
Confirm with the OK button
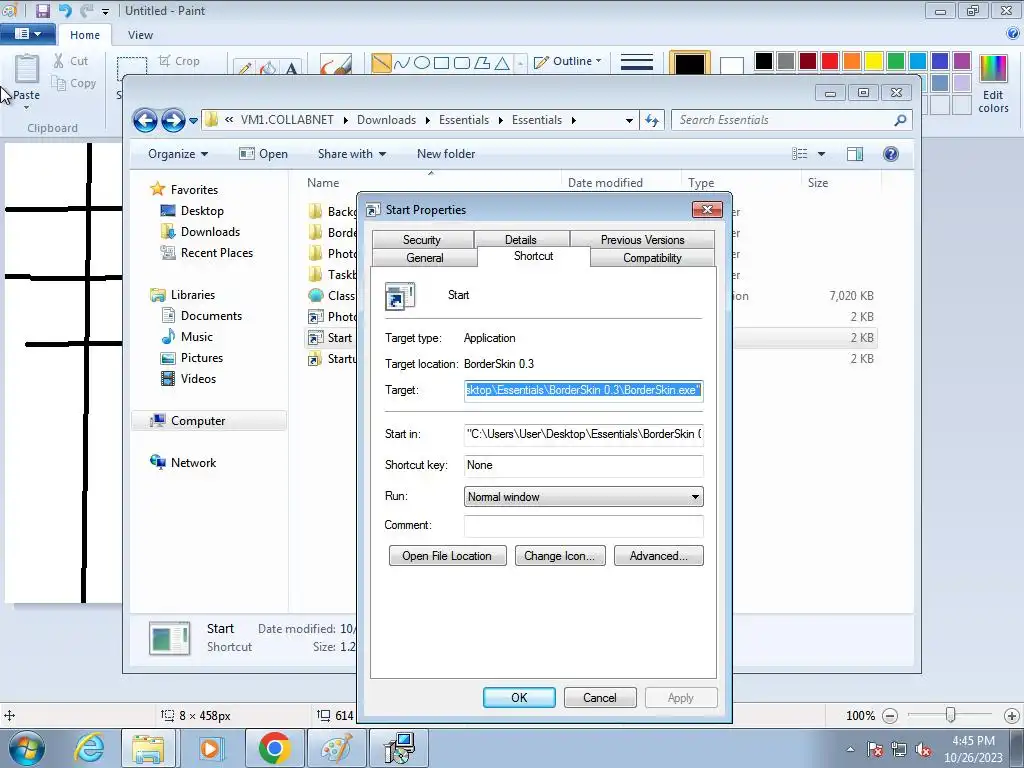(x=519, y=697)
